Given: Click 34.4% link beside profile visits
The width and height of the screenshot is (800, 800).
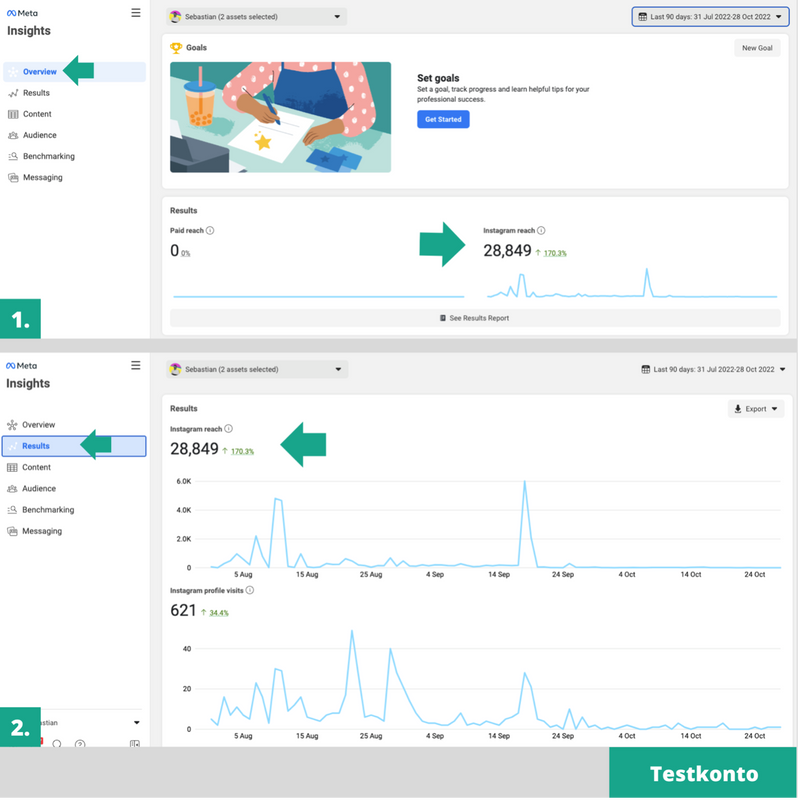Looking at the screenshot, I should pos(219,614).
